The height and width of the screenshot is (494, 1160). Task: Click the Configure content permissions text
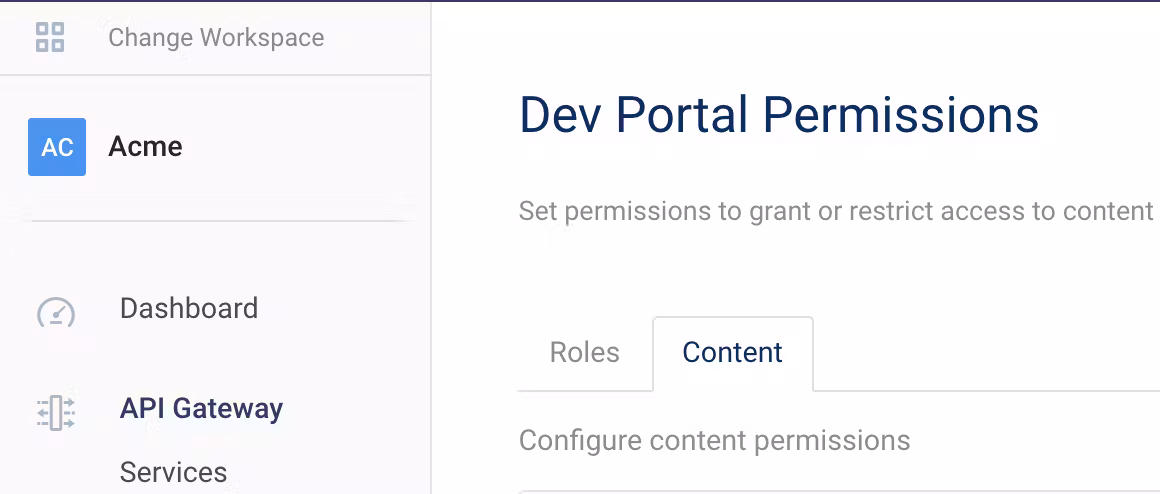click(714, 441)
